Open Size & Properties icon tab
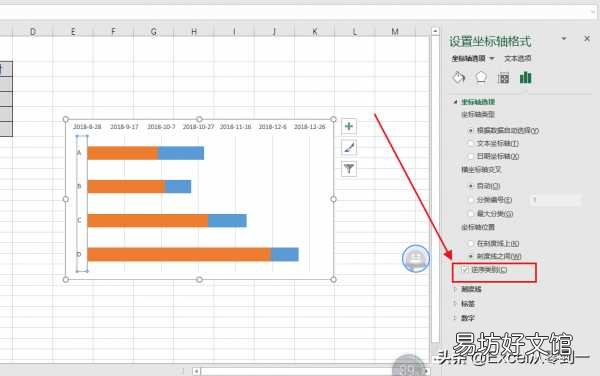Viewport: 600px width, 376px height. (x=504, y=78)
